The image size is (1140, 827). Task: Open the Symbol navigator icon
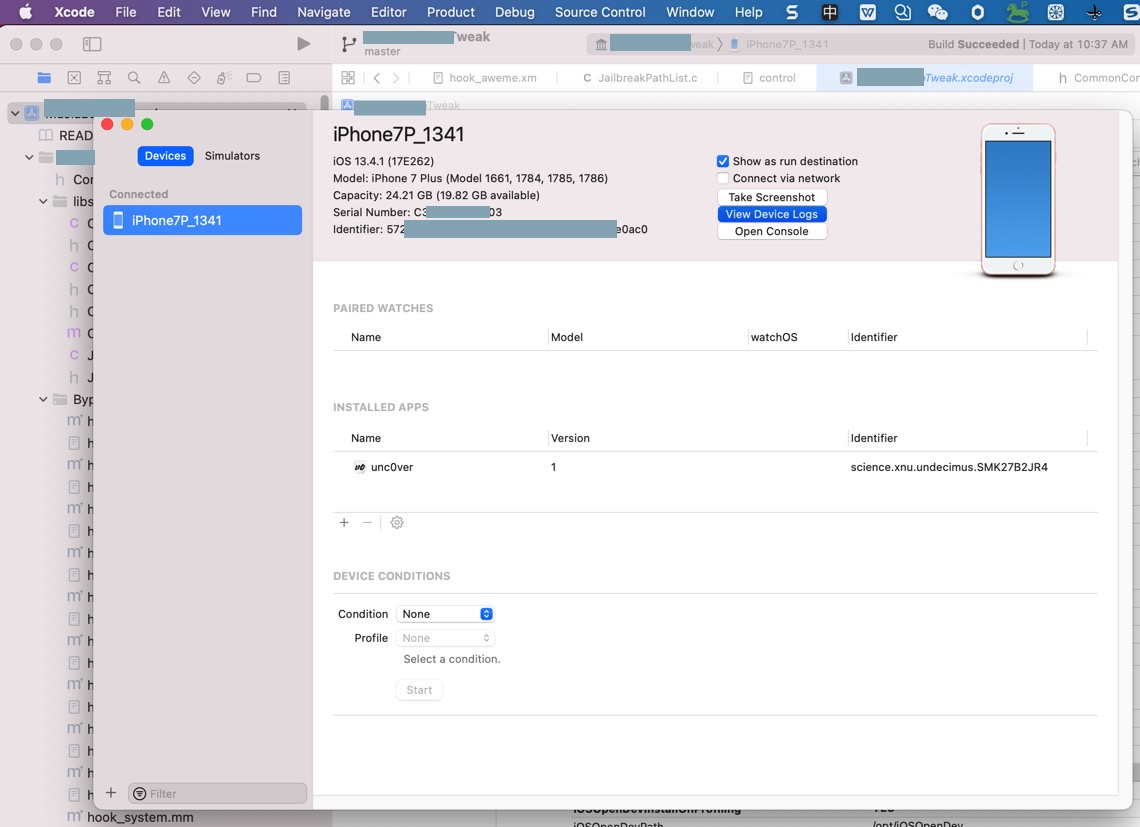click(x=104, y=78)
